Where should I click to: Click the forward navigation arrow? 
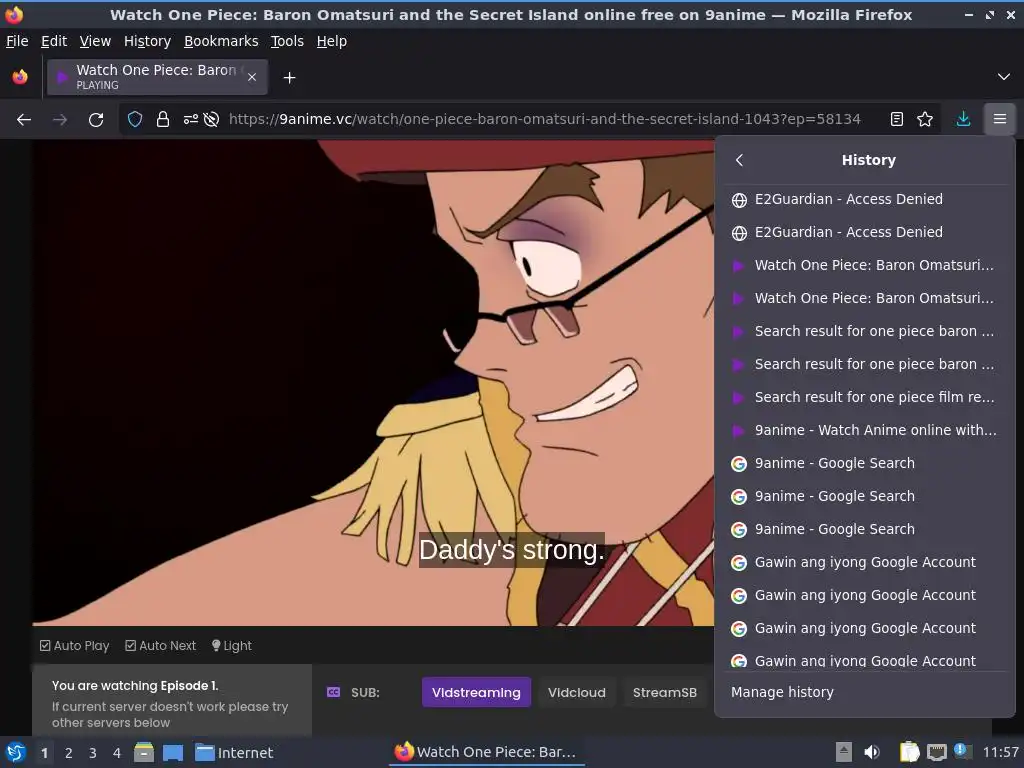pyautogui.click(x=59, y=120)
